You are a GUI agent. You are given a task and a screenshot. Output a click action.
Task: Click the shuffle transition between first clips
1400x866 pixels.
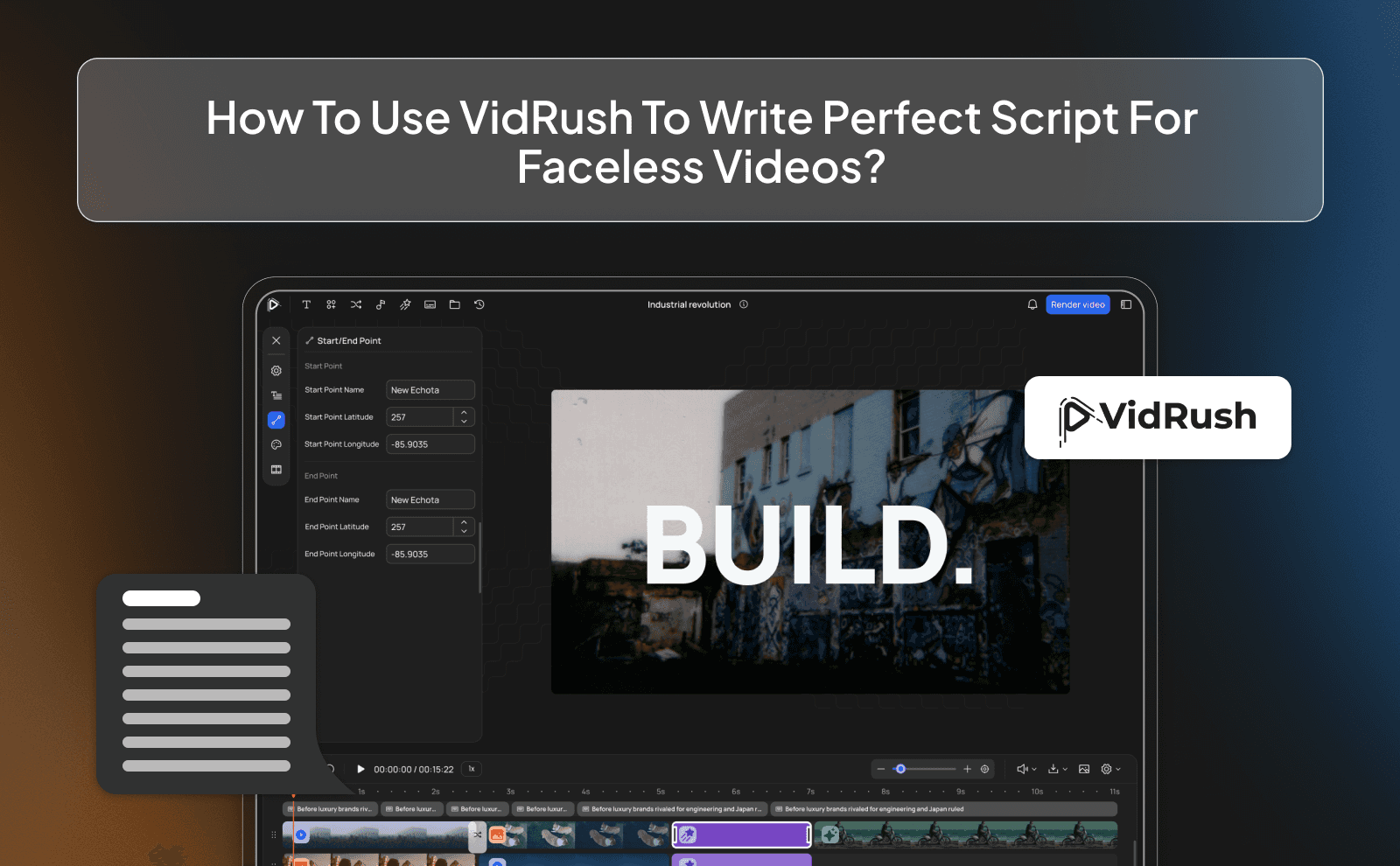pyautogui.click(x=478, y=835)
